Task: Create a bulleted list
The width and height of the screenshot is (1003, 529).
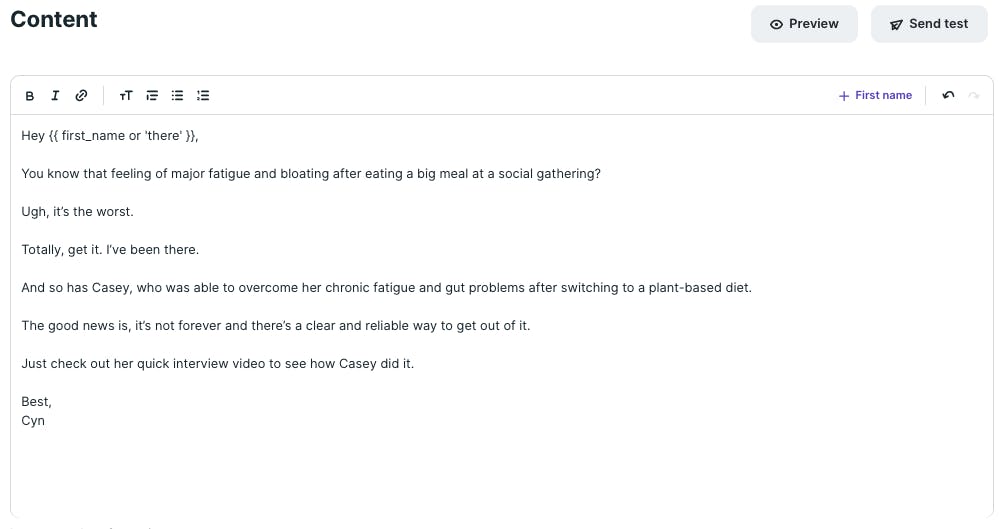Action: pos(177,96)
